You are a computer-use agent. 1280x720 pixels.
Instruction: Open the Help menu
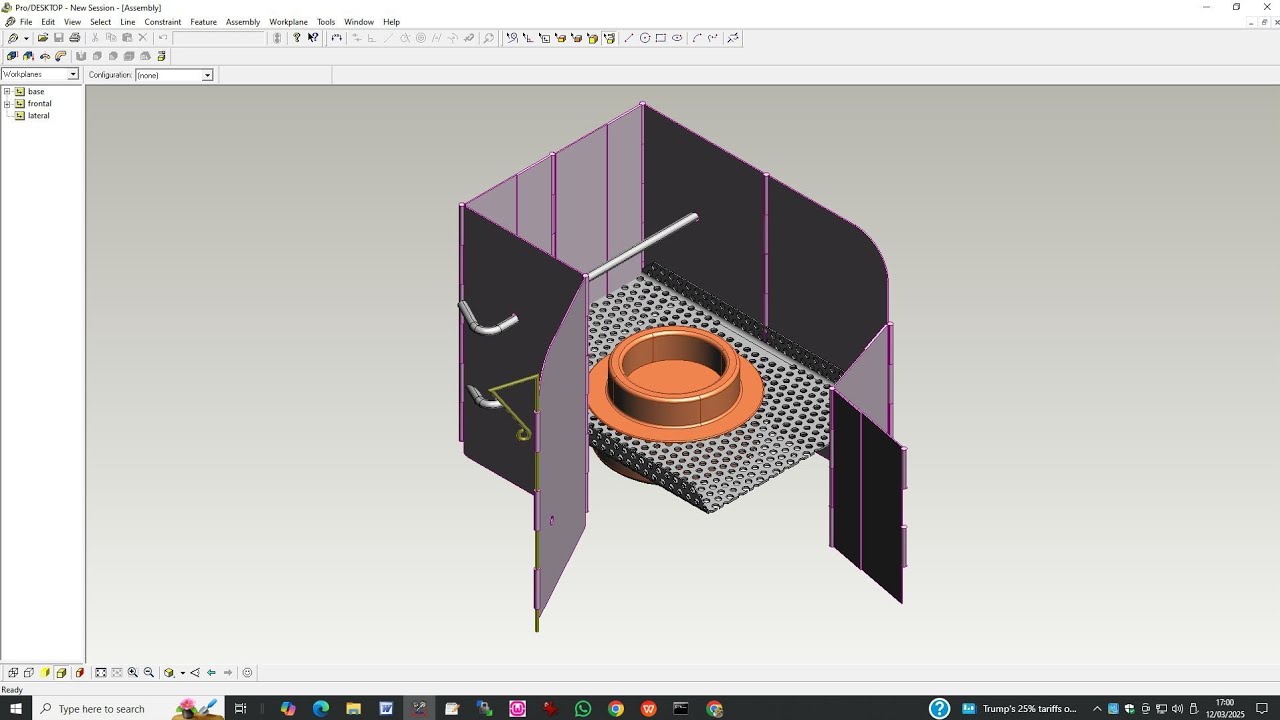pyautogui.click(x=391, y=22)
